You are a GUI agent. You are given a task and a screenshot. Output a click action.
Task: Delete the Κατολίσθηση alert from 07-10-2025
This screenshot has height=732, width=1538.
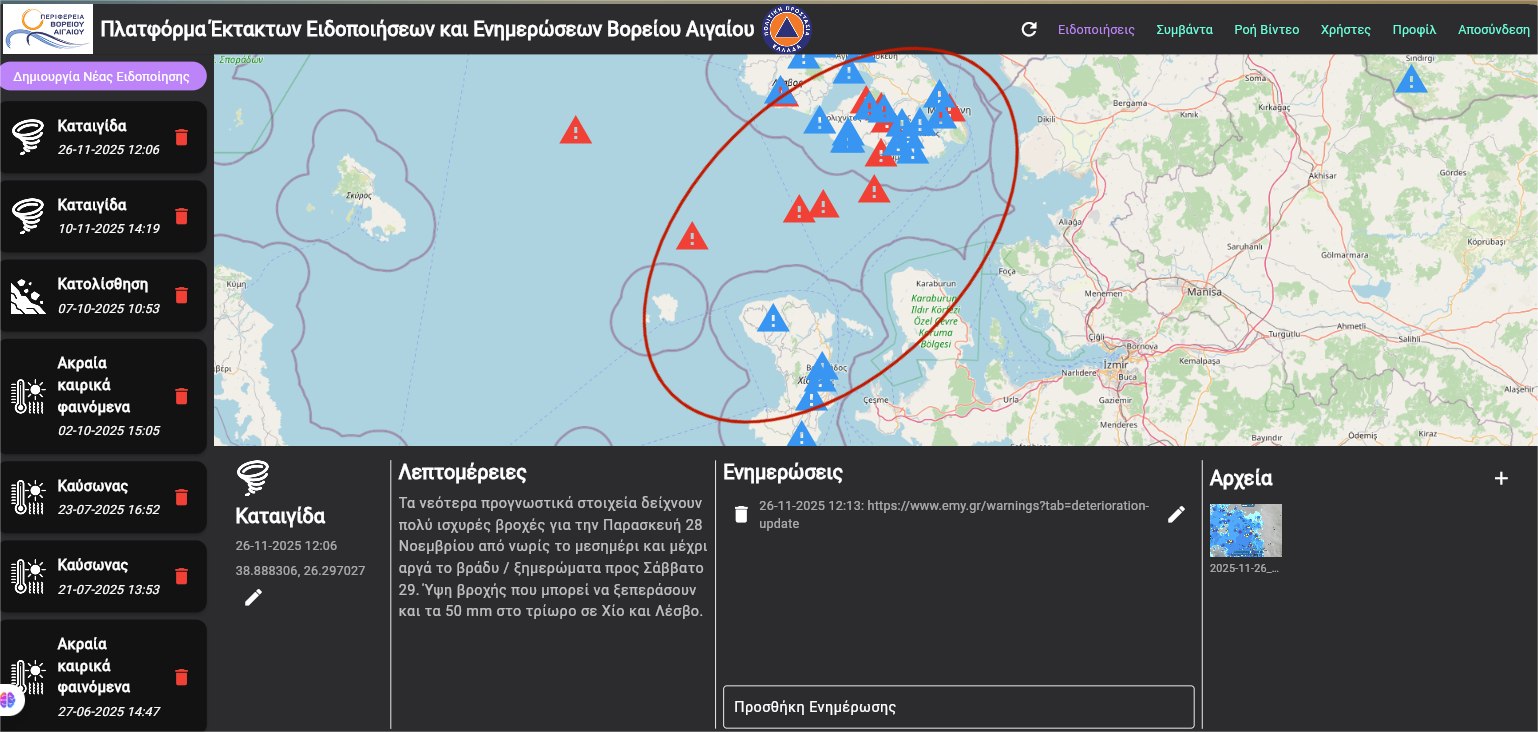coord(181,295)
